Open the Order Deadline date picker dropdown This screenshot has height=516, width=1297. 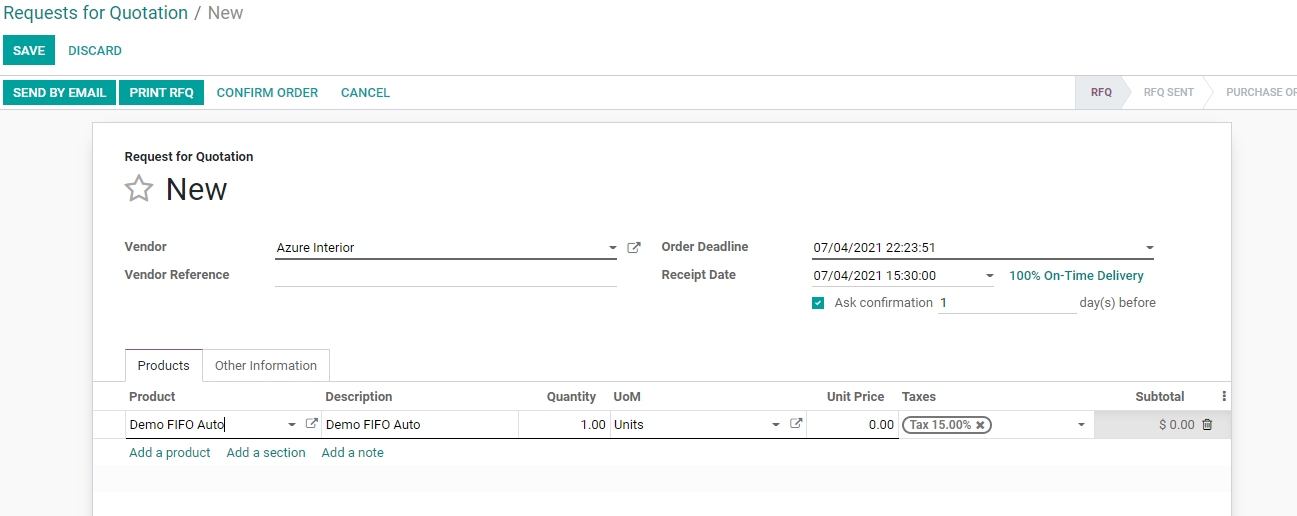pyautogui.click(x=1149, y=248)
